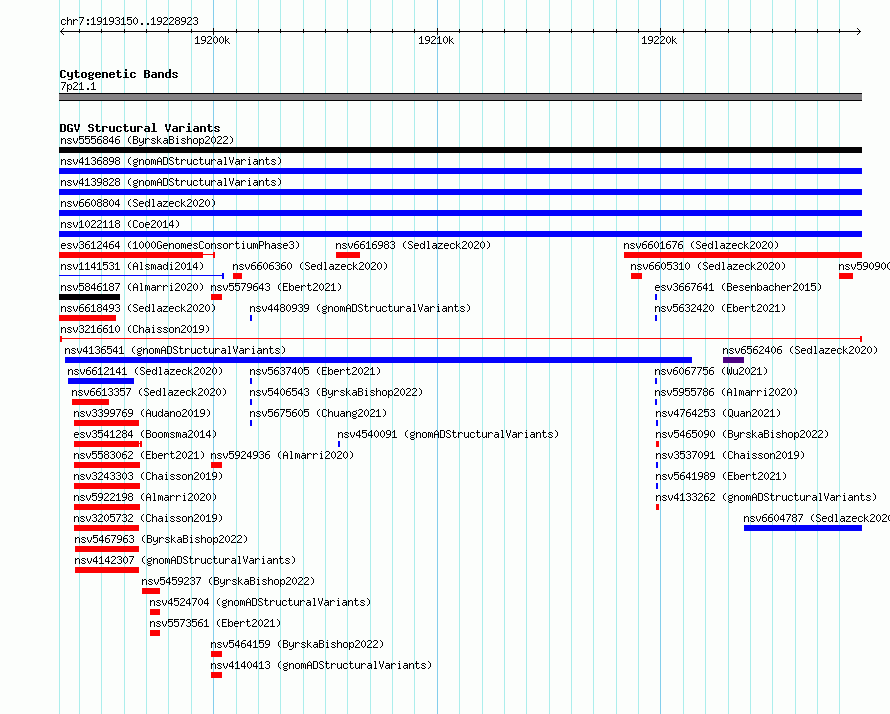
Task: Click nsv4136541 (gnomADStructuralVariants) label
Action: tap(175, 350)
